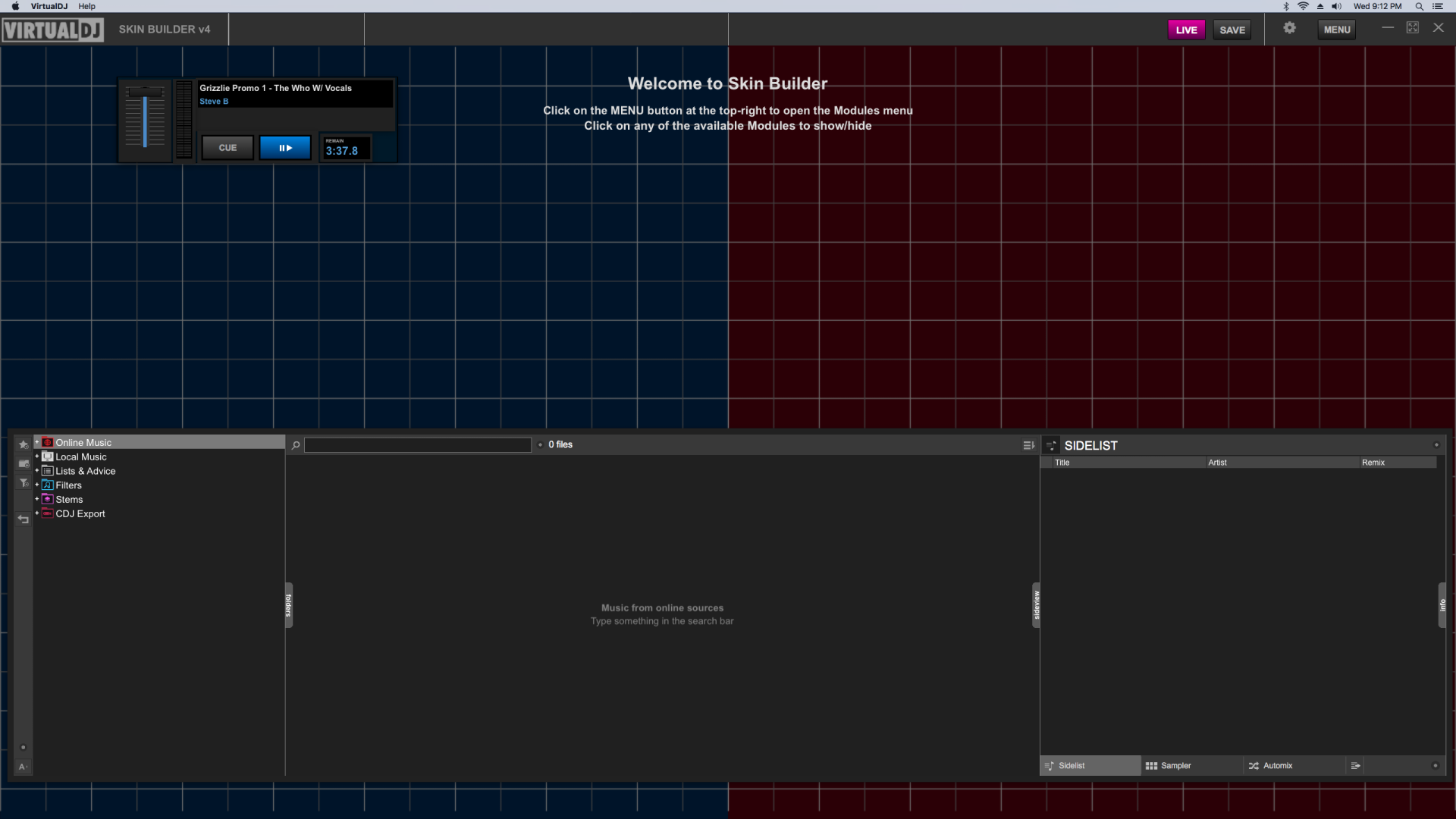The width and height of the screenshot is (1456, 819).
Task: Toggle the folders panel side handle
Action: [289, 604]
